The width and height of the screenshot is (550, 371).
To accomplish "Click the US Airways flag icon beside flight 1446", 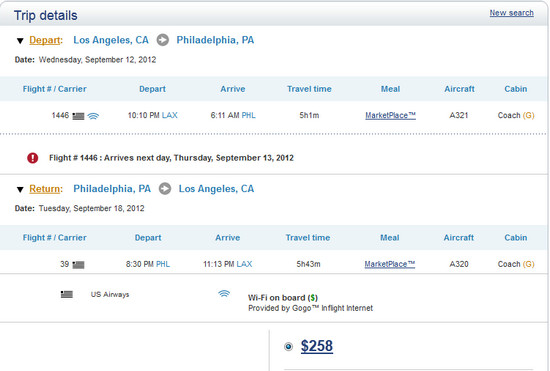I will coord(78,116).
